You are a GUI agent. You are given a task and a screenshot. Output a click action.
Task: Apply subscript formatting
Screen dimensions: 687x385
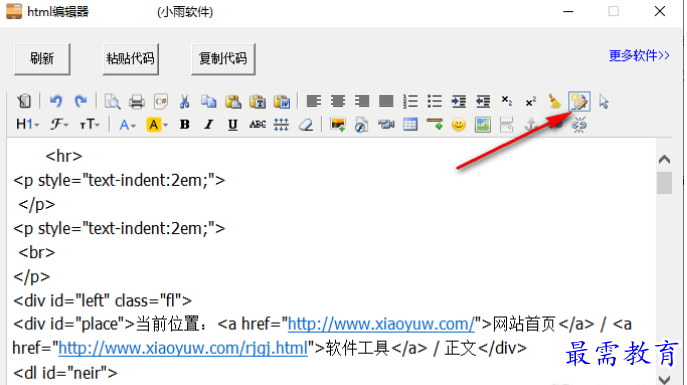click(x=507, y=101)
